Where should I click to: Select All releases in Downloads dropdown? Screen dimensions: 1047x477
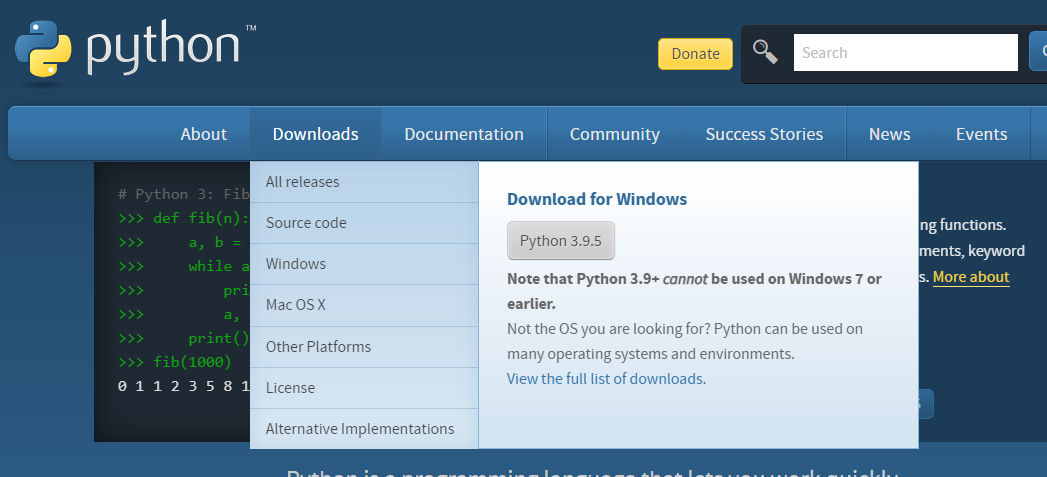(x=365, y=182)
